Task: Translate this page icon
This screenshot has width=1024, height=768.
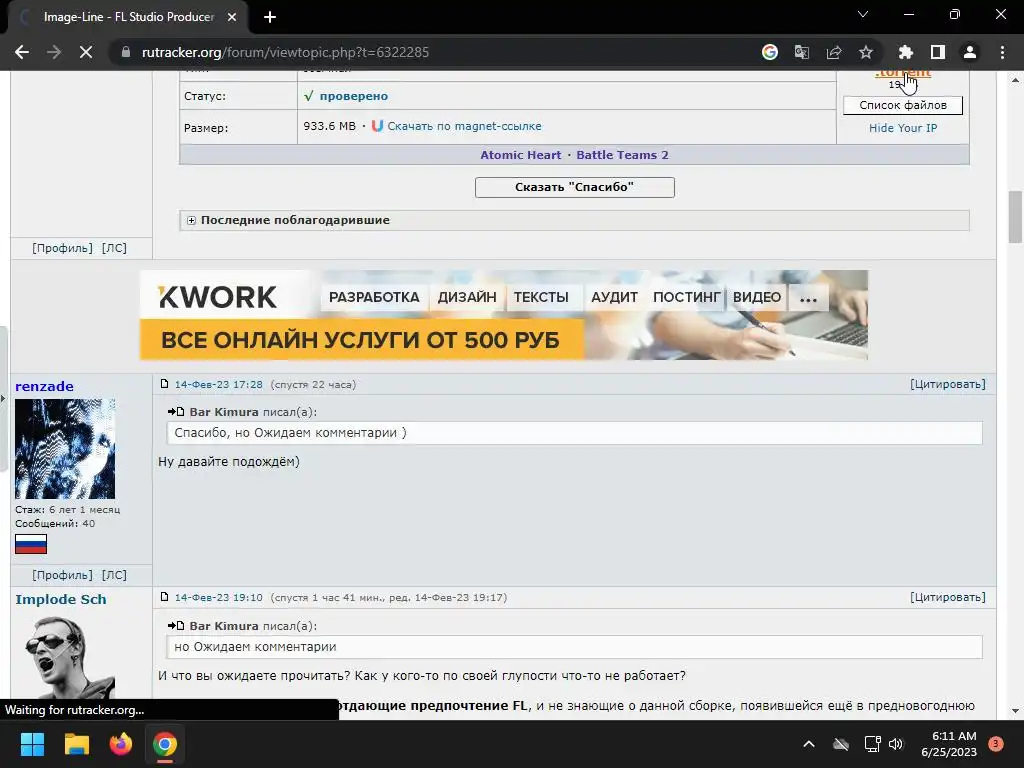Action: pyautogui.click(x=802, y=52)
